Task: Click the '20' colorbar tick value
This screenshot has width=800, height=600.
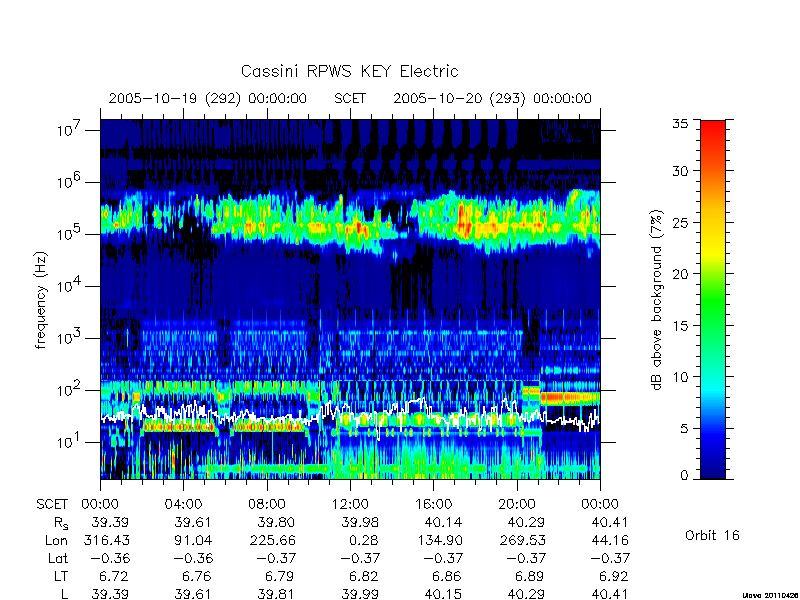Action: [680, 274]
